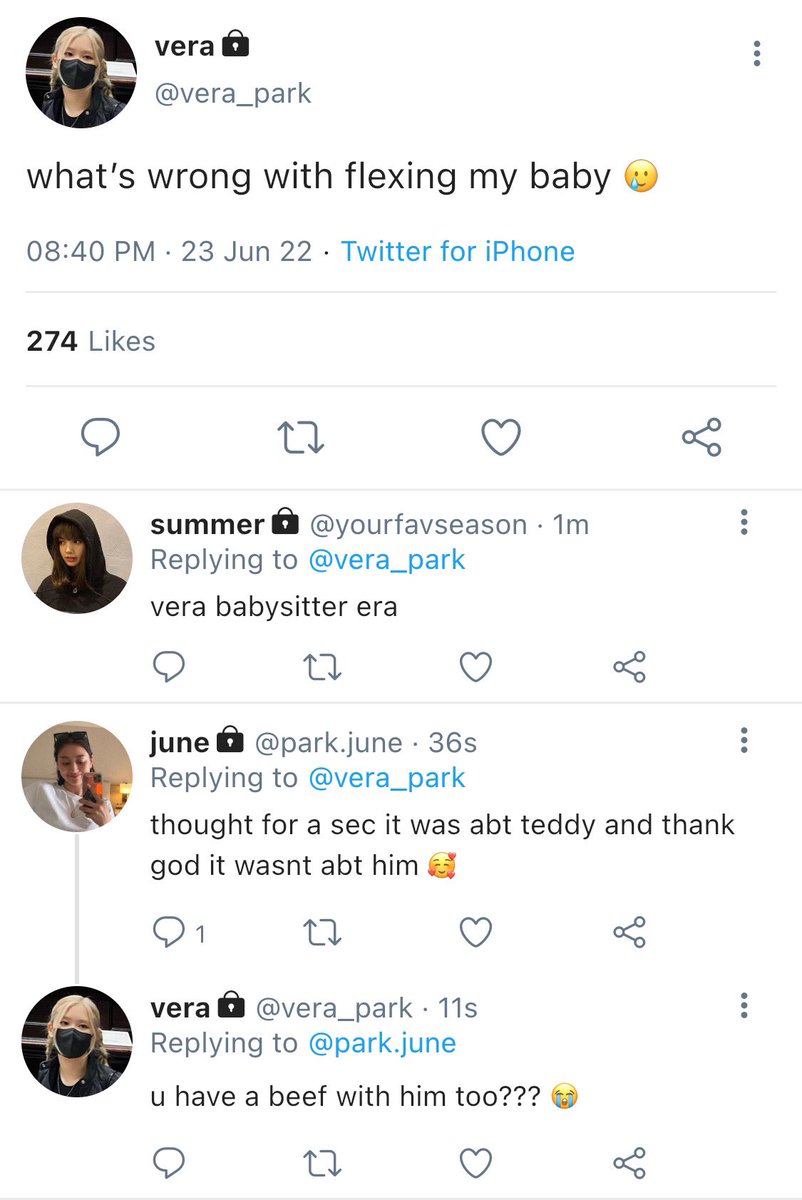Image resolution: width=802 pixels, height=1200 pixels.
Task: Reply to summer's comment
Action: point(168,667)
